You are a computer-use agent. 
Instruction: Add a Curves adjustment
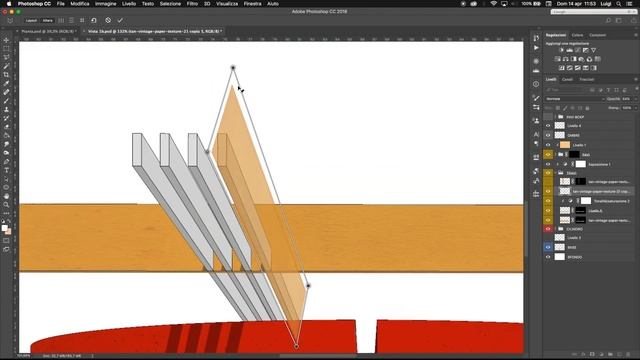[x=578, y=50]
